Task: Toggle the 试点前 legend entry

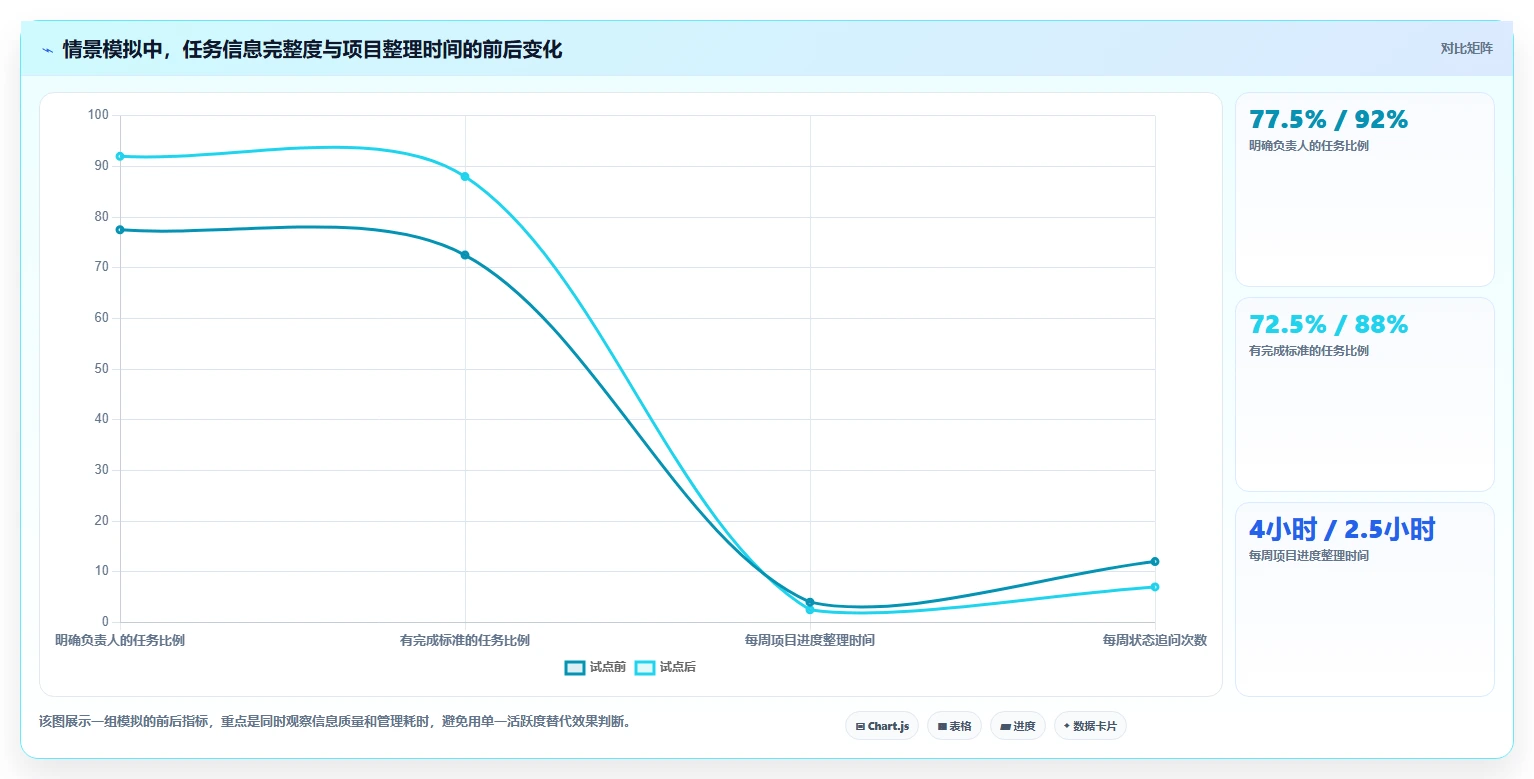Action: (595, 668)
